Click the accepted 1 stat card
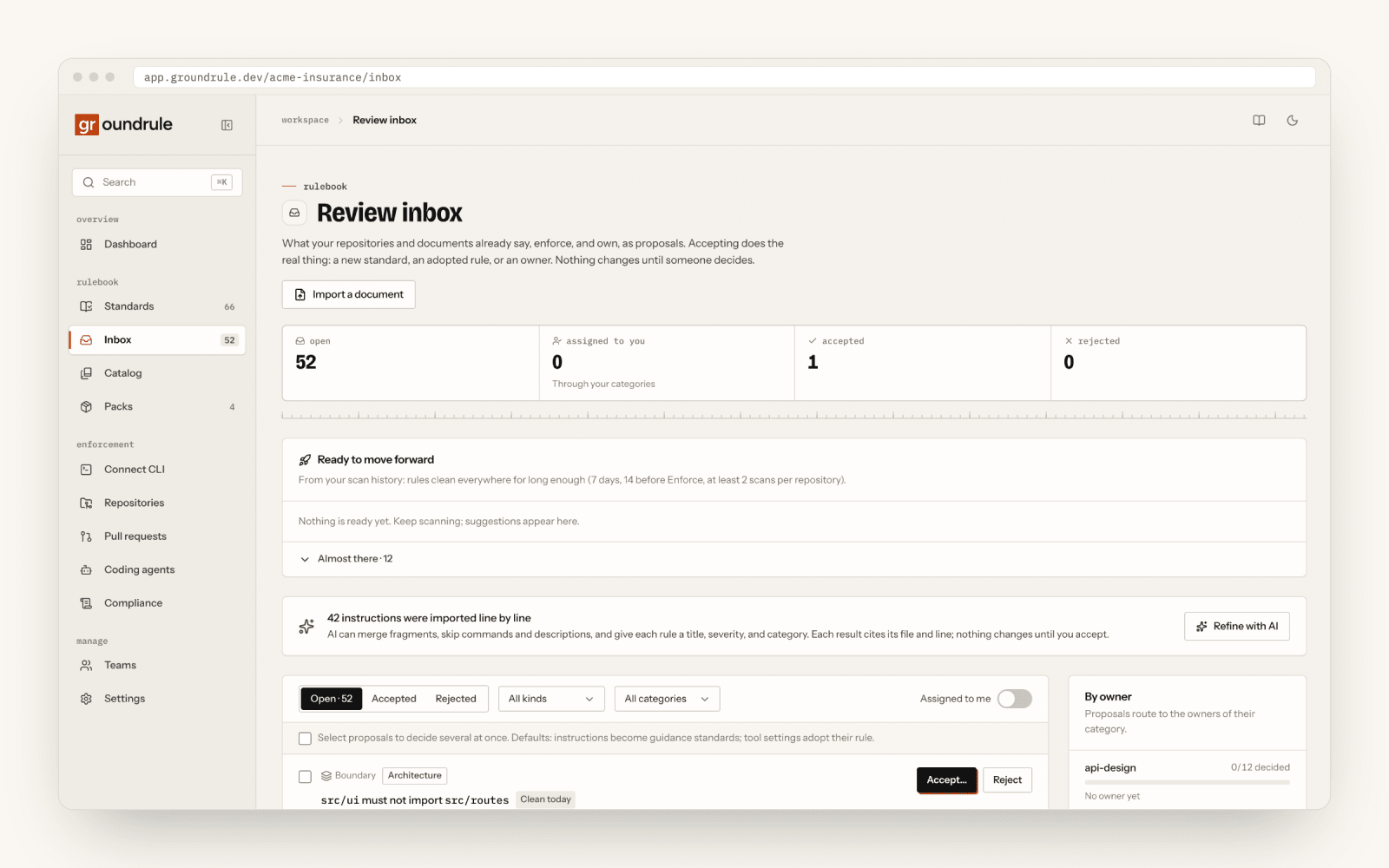 click(x=923, y=363)
